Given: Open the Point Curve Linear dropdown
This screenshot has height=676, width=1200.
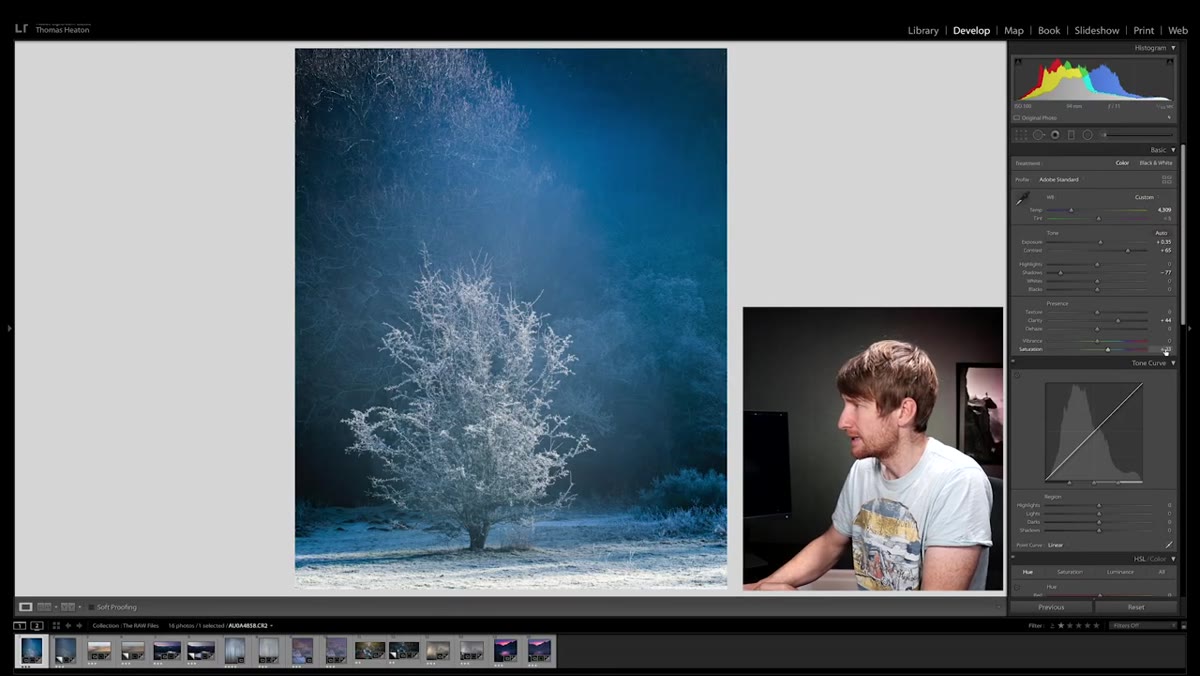Looking at the screenshot, I should 1056,545.
